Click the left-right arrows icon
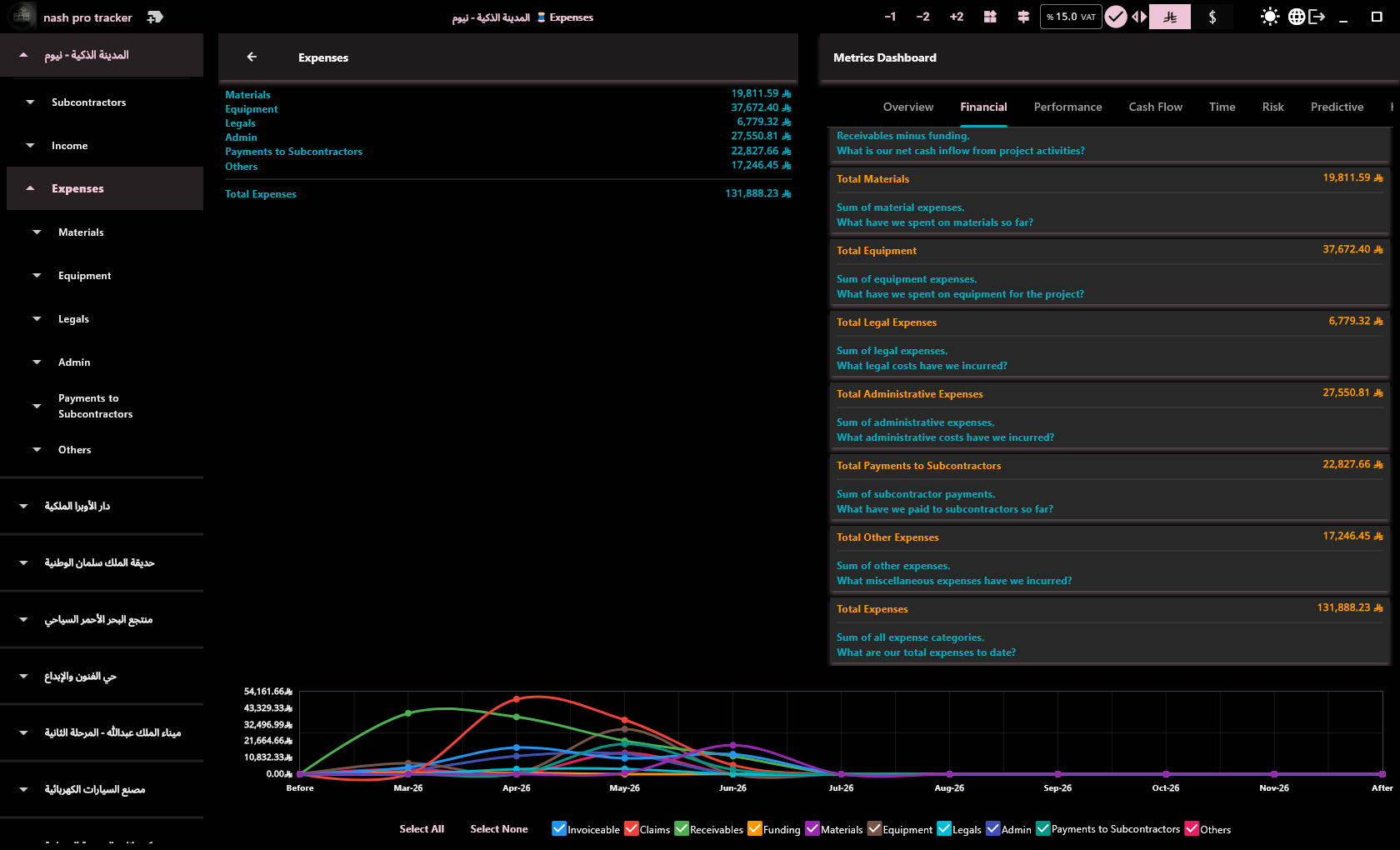 [1139, 17]
